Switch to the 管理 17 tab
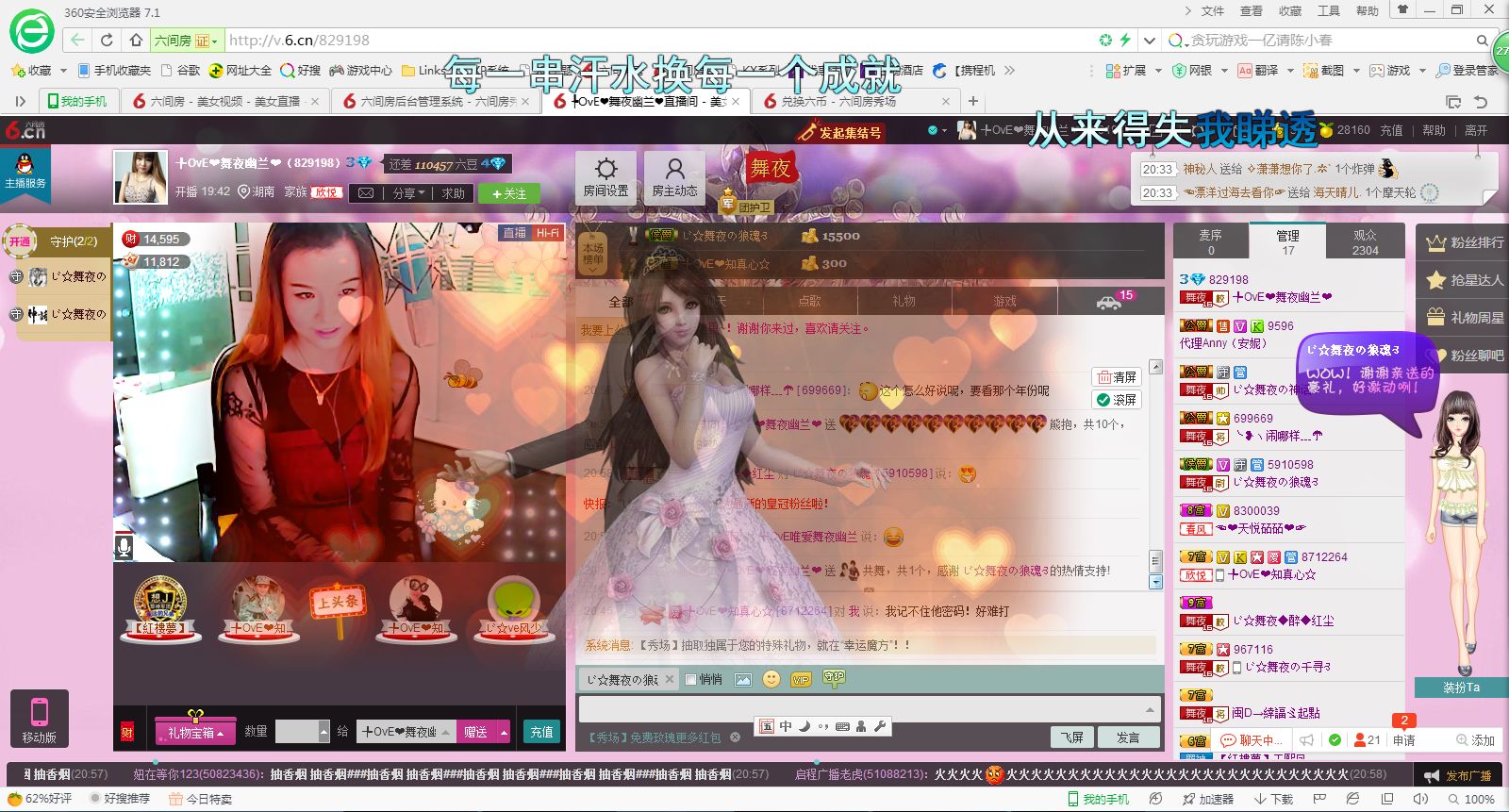The image size is (1509, 812). (x=1287, y=241)
